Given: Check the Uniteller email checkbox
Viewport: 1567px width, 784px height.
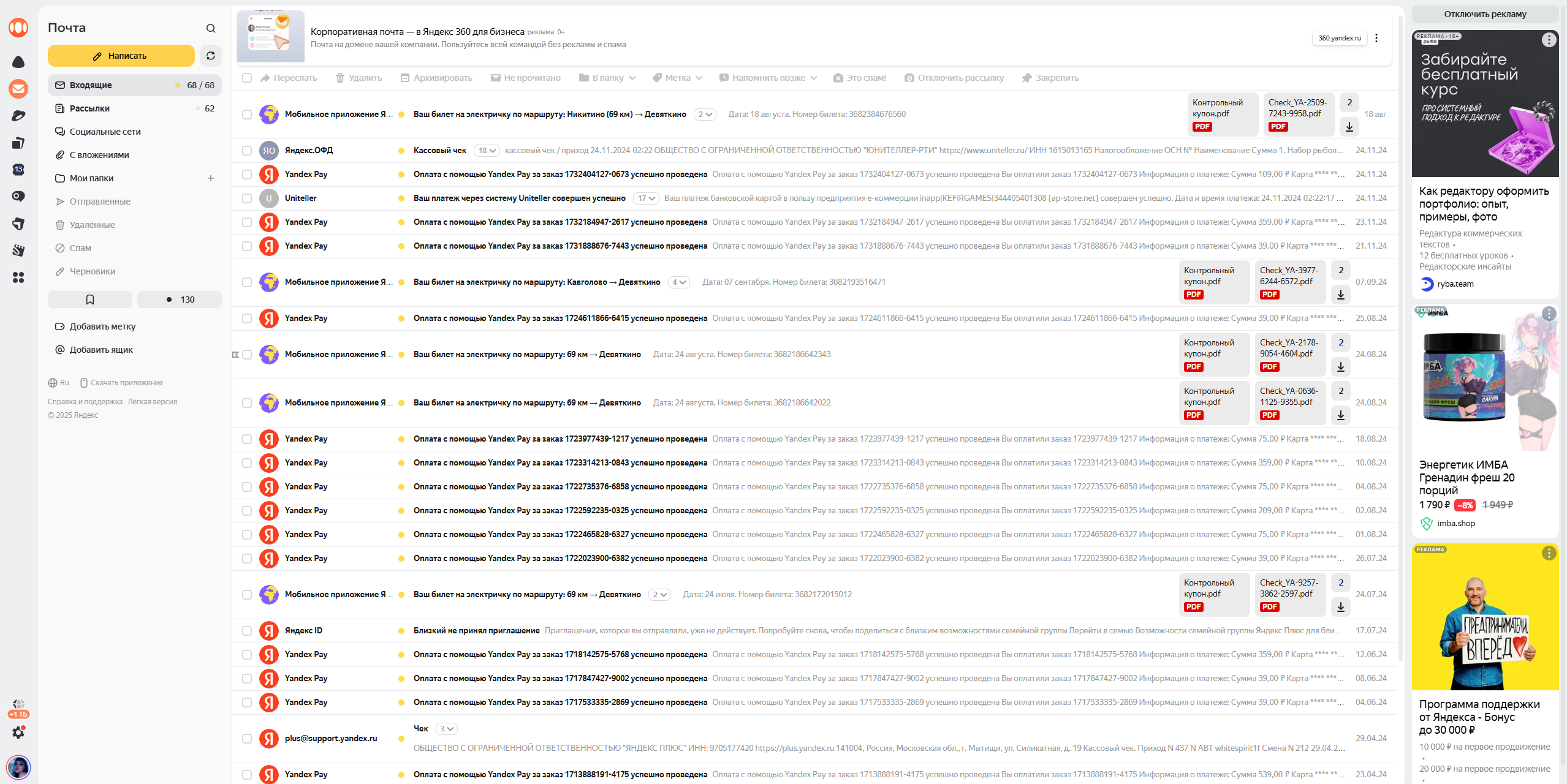Looking at the screenshot, I should (247, 198).
